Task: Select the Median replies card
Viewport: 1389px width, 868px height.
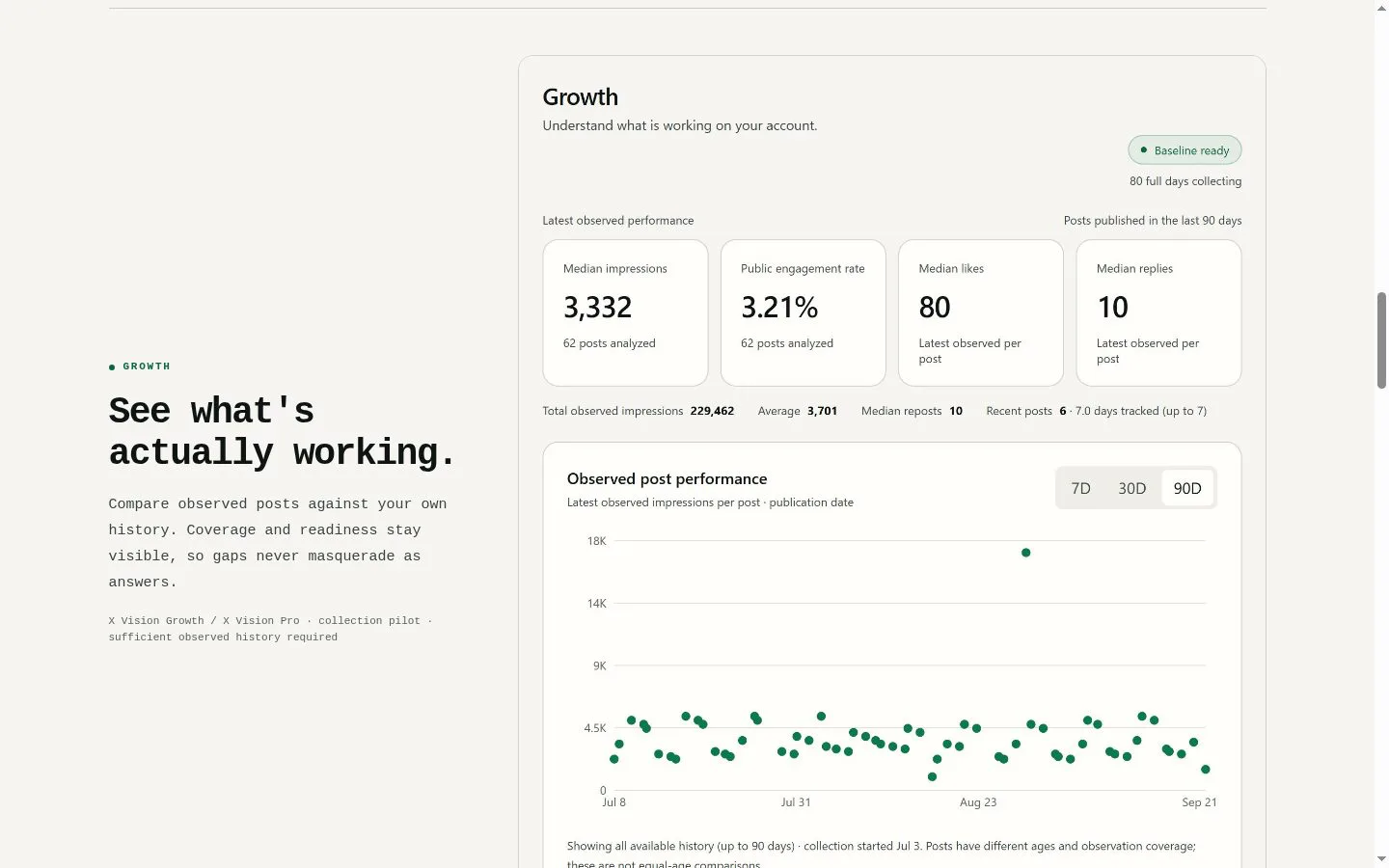Action: [x=1158, y=312]
